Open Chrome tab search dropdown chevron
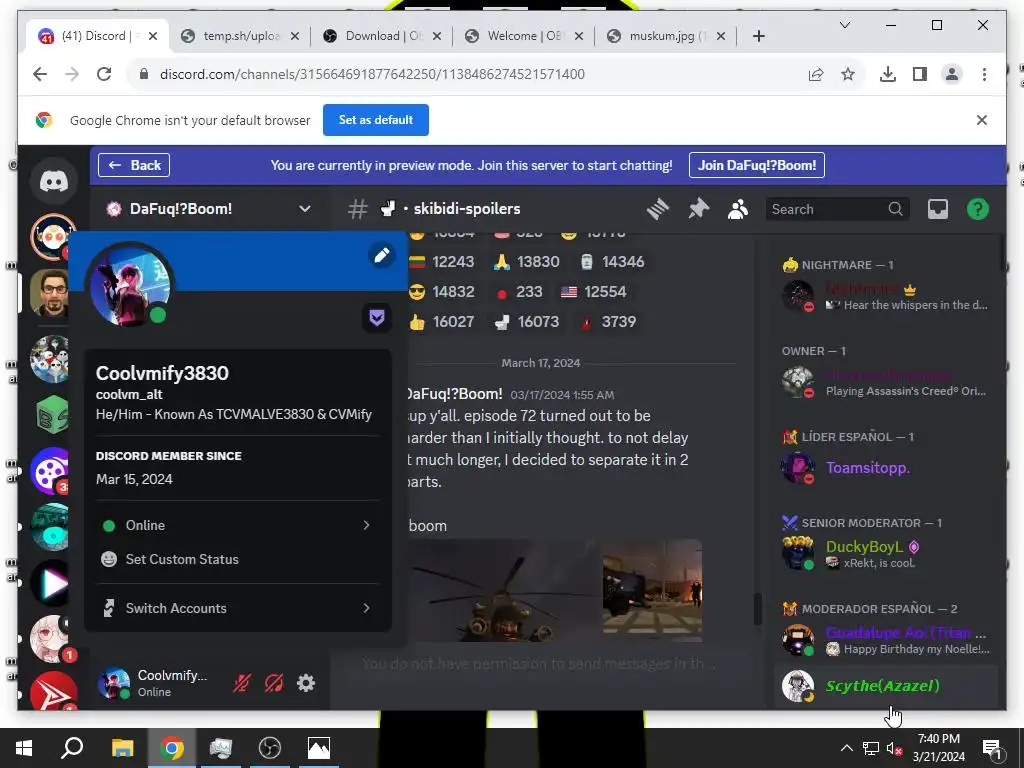This screenshot has height=768, width=1024. (x=844, y=25)
